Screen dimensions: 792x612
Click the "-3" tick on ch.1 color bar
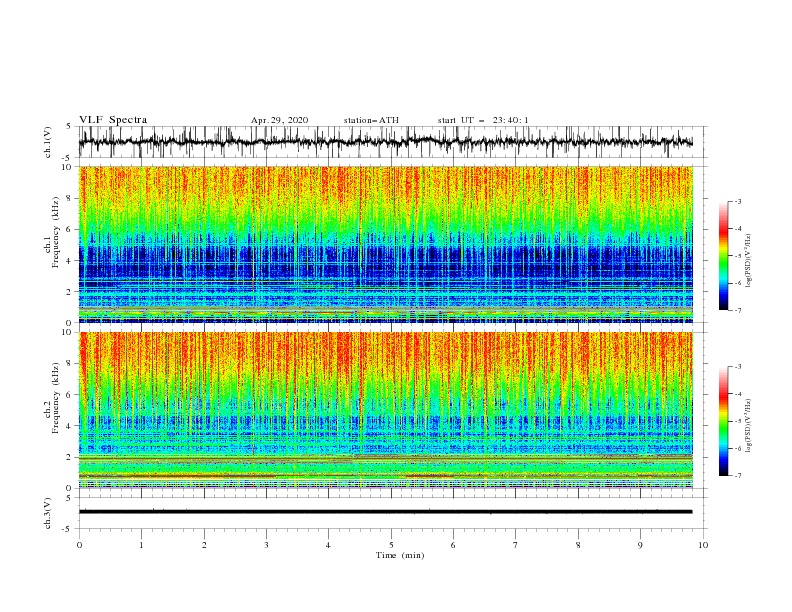click(x=738, y=201)
